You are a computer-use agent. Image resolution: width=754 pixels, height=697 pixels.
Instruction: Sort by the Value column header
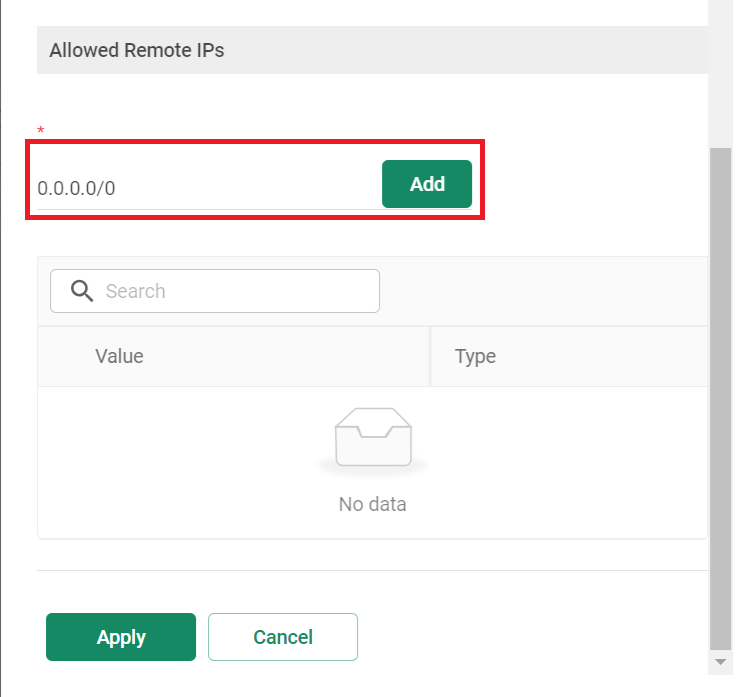click(x=119, y=356)
